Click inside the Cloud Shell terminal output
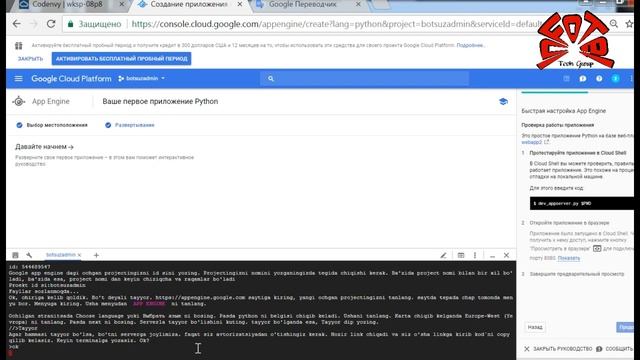This screenshot has width=640, height=360. 261,310
